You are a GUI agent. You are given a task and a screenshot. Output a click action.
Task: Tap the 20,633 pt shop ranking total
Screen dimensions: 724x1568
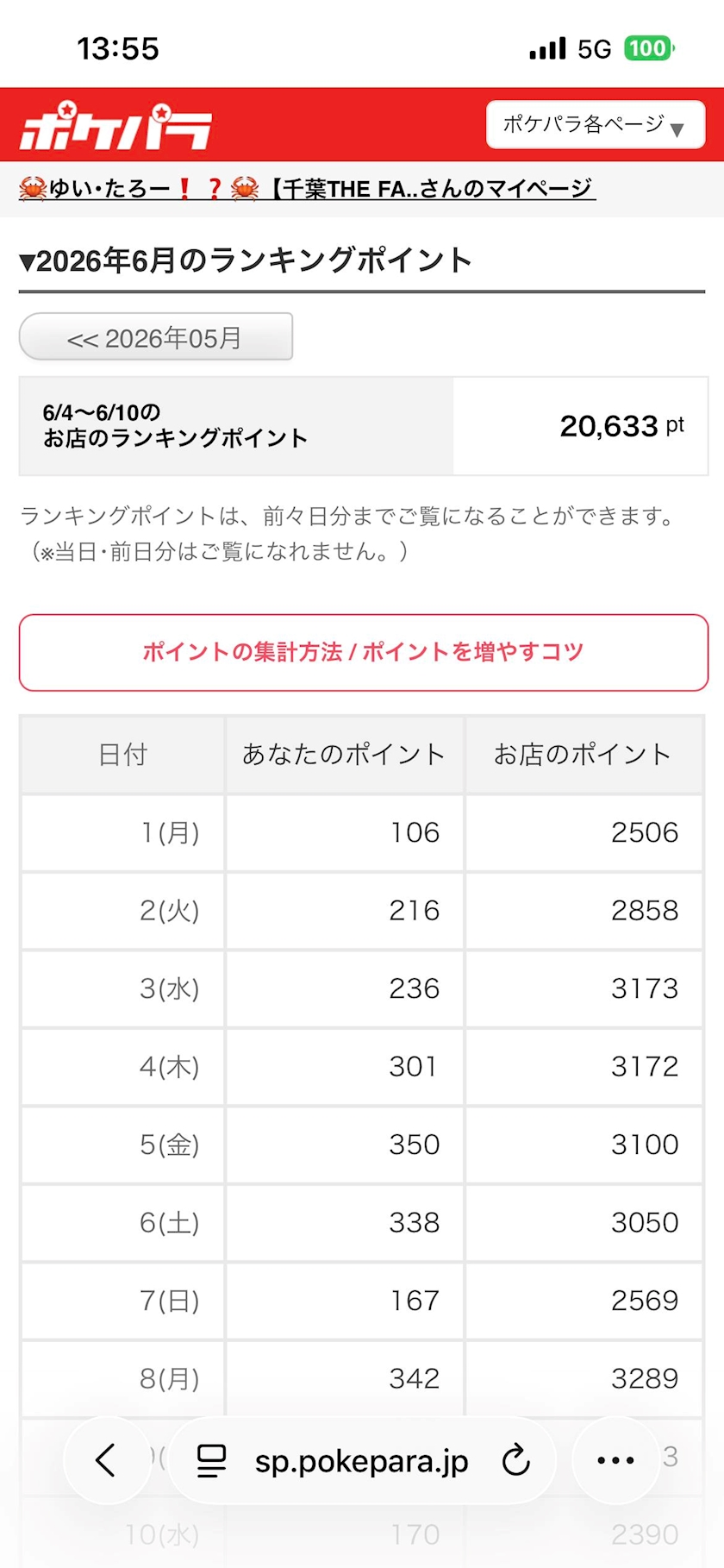tap(621, 425)
